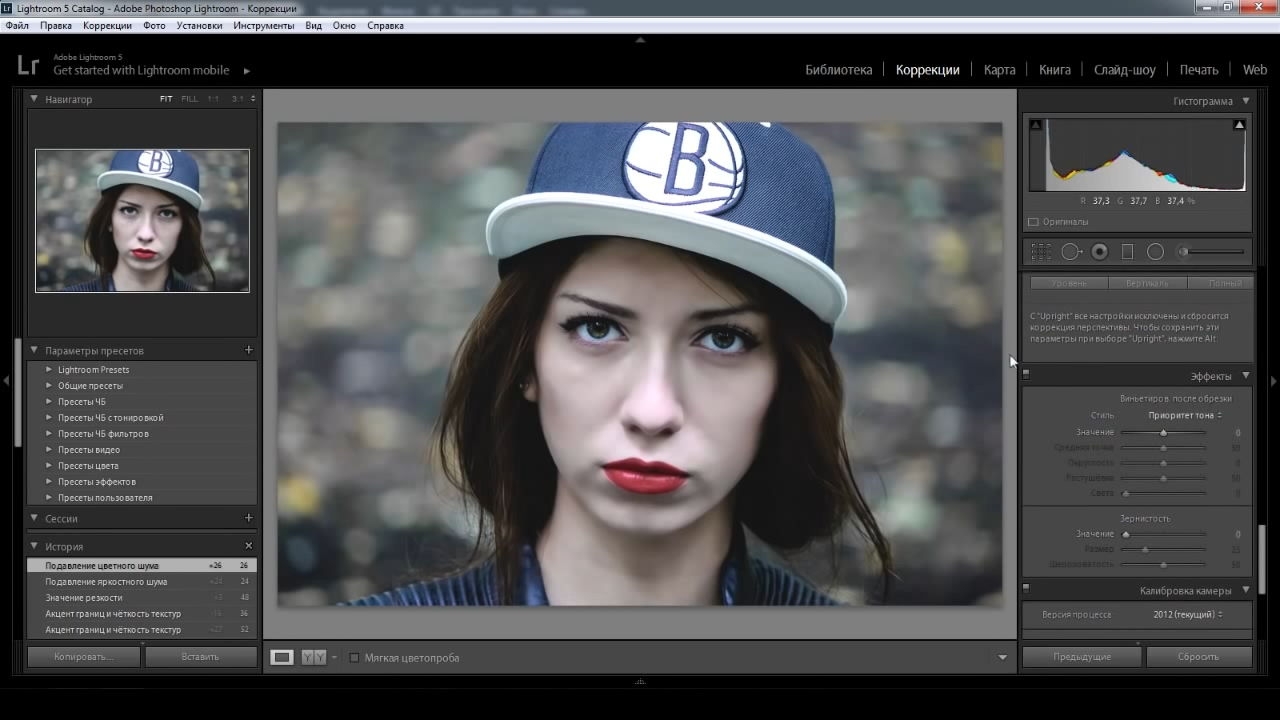Open toolbar options triangle menu

point(1002,657)
